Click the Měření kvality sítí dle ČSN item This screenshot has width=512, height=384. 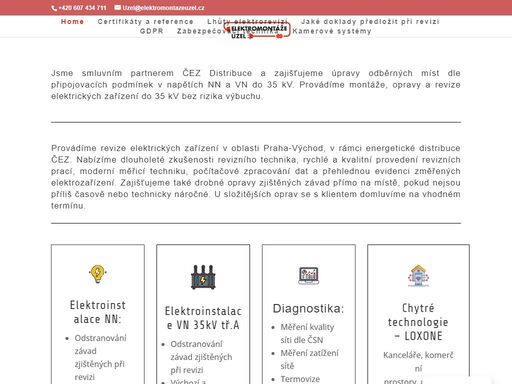[x=307, y=334]
